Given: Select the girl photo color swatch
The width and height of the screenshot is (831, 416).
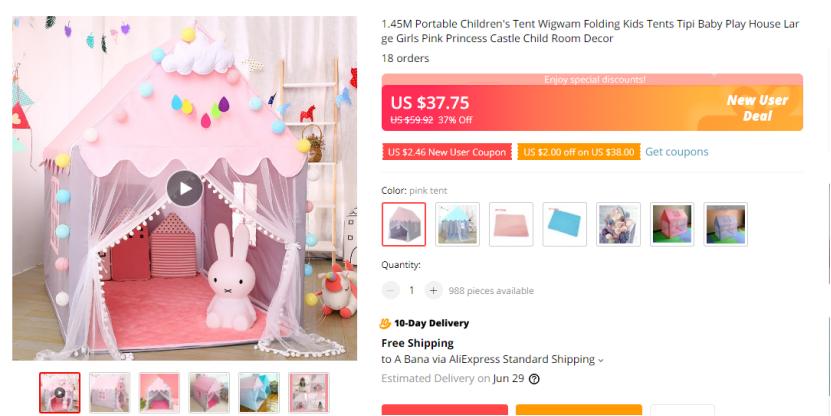Looking at the screenshot, I should point(618,224).
